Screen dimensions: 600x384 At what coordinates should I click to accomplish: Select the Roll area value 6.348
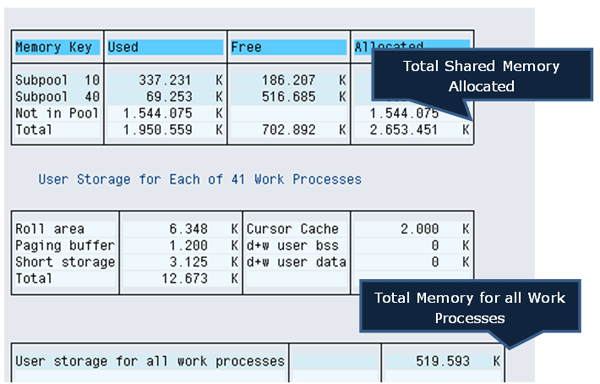(x=188, y=229)
